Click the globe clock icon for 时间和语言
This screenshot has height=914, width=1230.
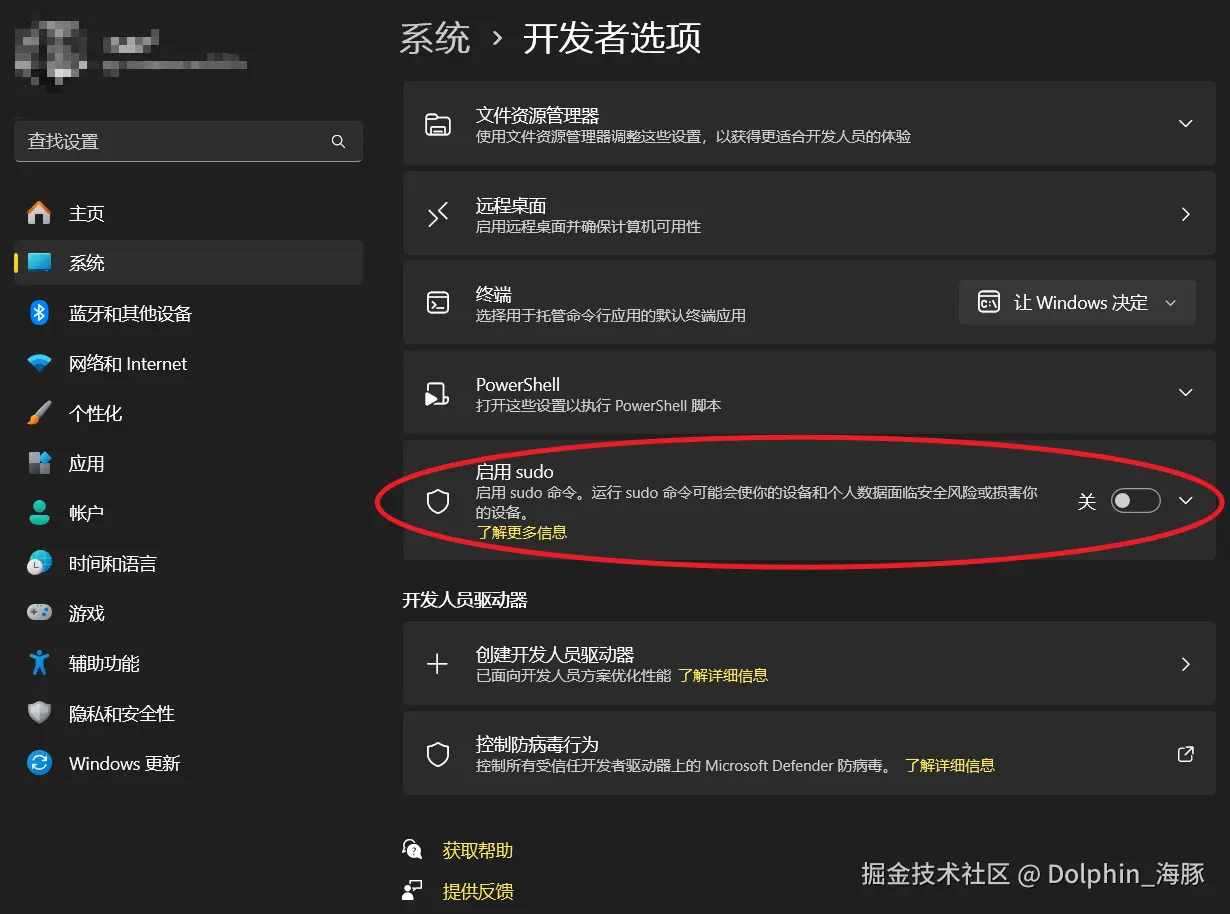[39, 563]
